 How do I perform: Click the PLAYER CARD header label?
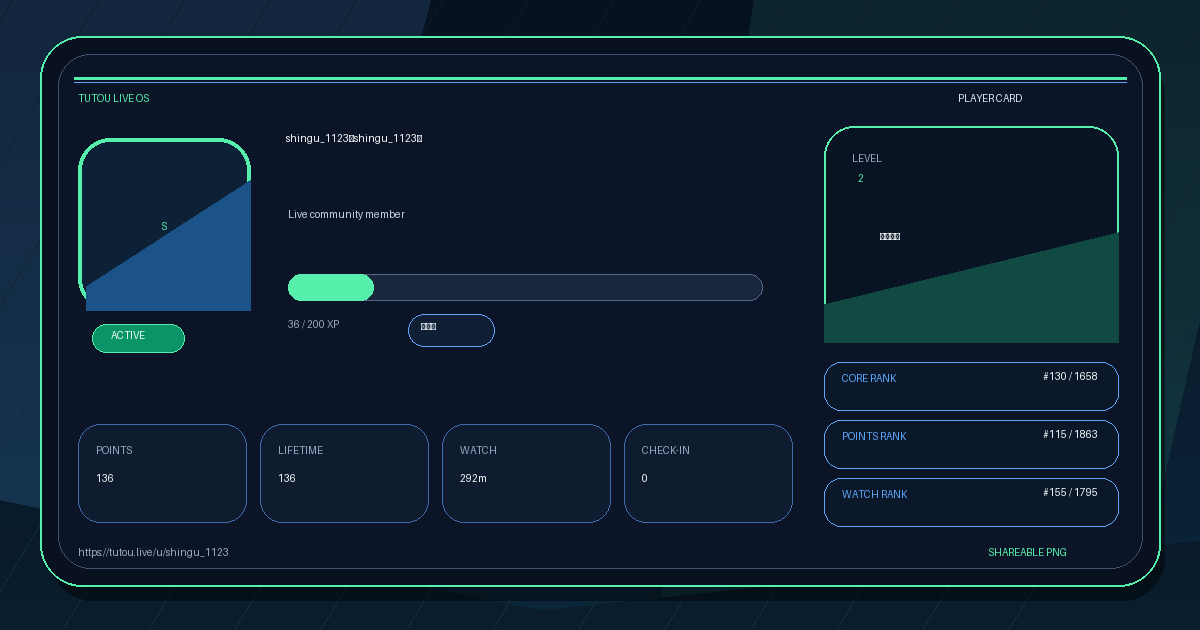[990, 98]
